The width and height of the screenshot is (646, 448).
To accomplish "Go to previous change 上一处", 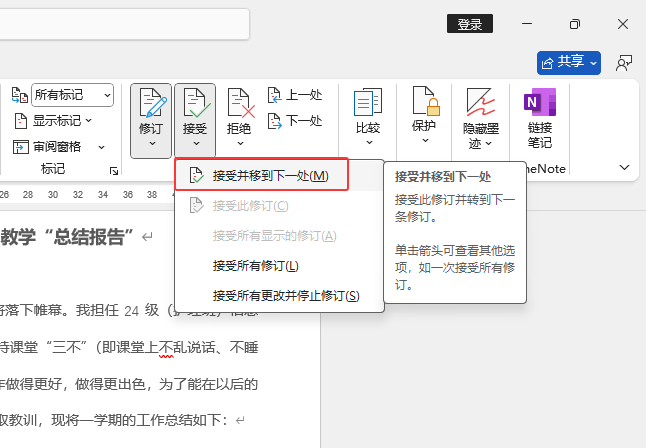I will coord(295,95).
